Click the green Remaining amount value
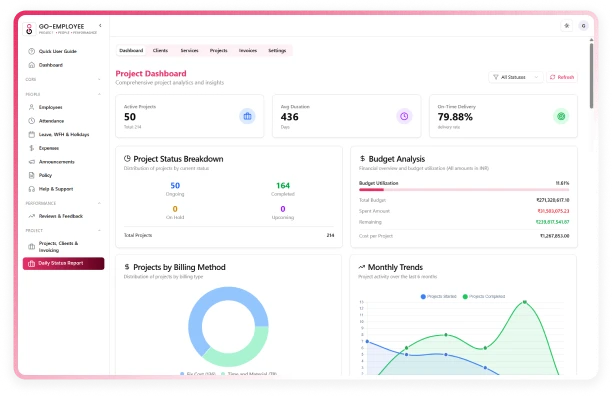Viewport: 613px width, 397px height. [x=552, y=222]
